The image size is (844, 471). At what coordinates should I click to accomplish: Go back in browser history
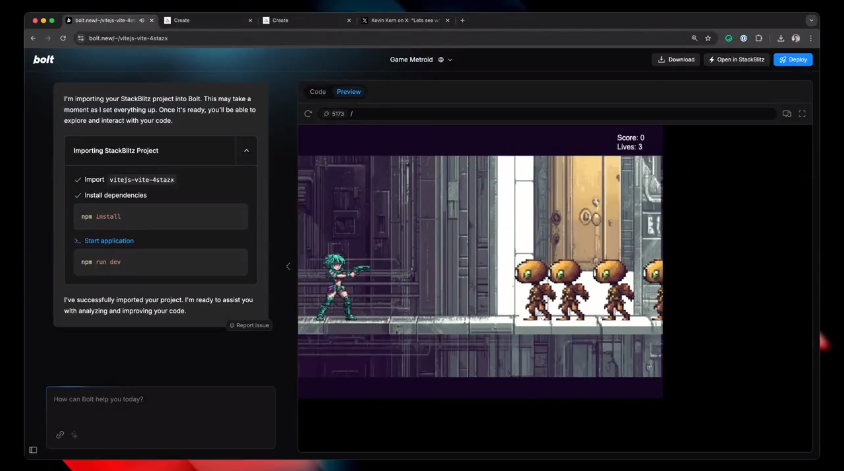pyautogui.click(x=33, y=38)
